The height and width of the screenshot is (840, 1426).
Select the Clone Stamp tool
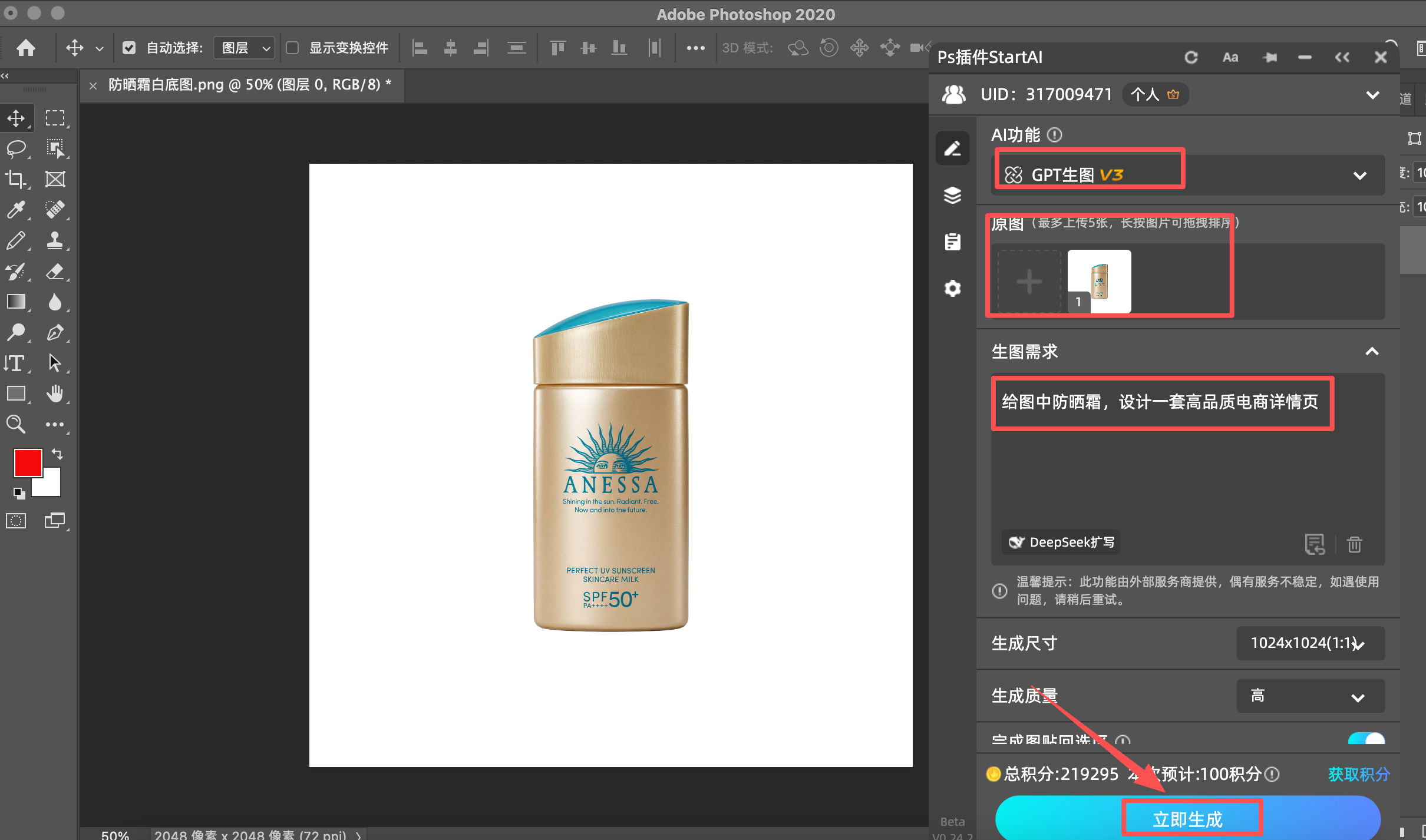[55, 240]
